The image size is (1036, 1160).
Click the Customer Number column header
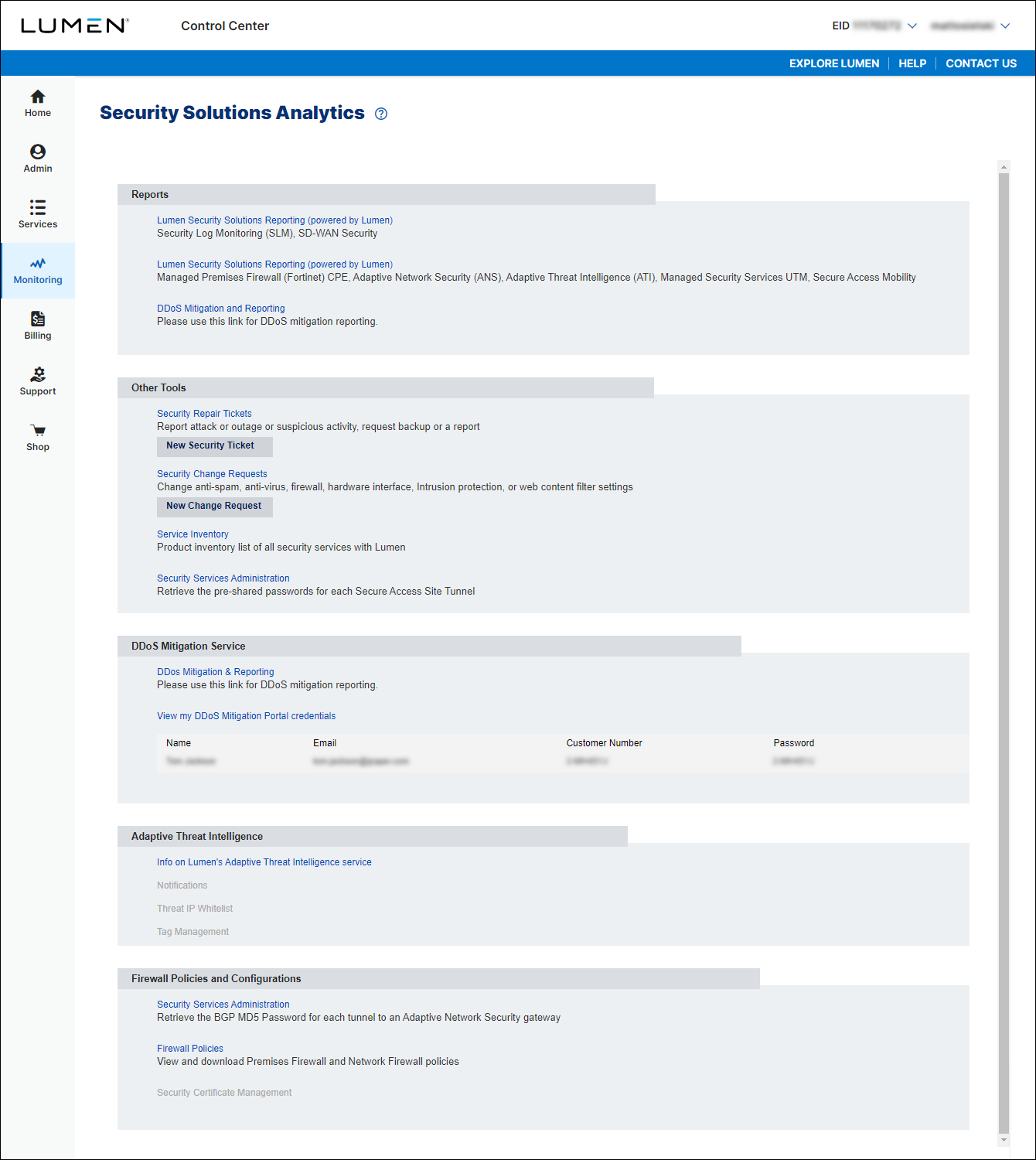[x=604, y=743]
